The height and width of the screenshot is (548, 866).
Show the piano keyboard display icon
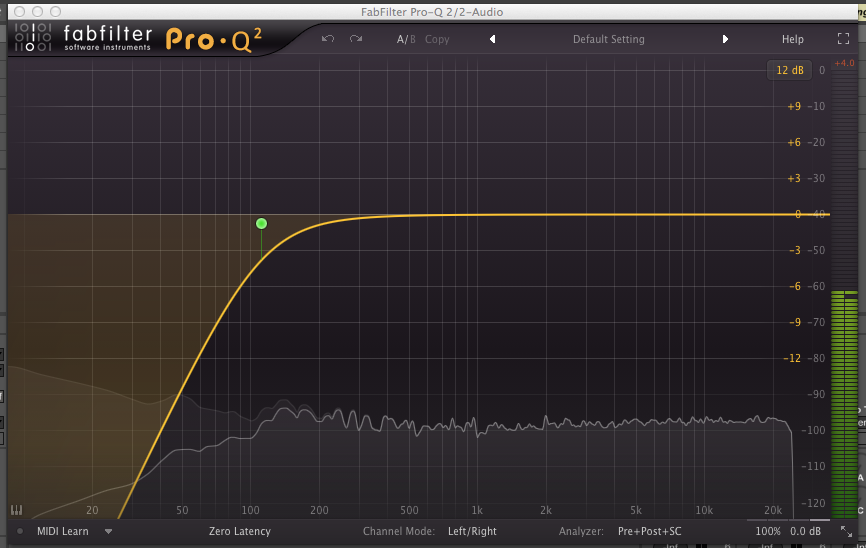17,510
